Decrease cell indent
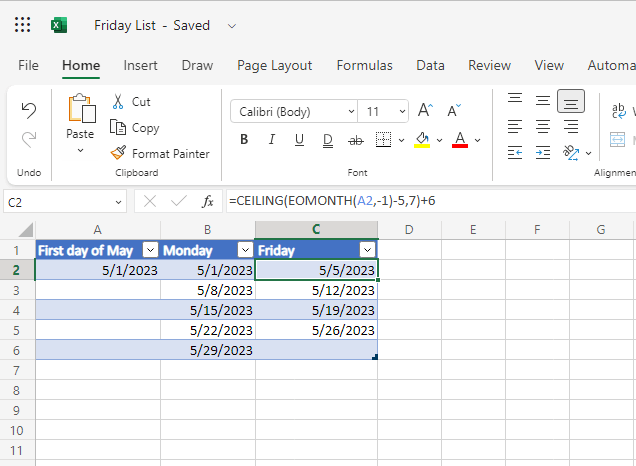 (515, 153)
